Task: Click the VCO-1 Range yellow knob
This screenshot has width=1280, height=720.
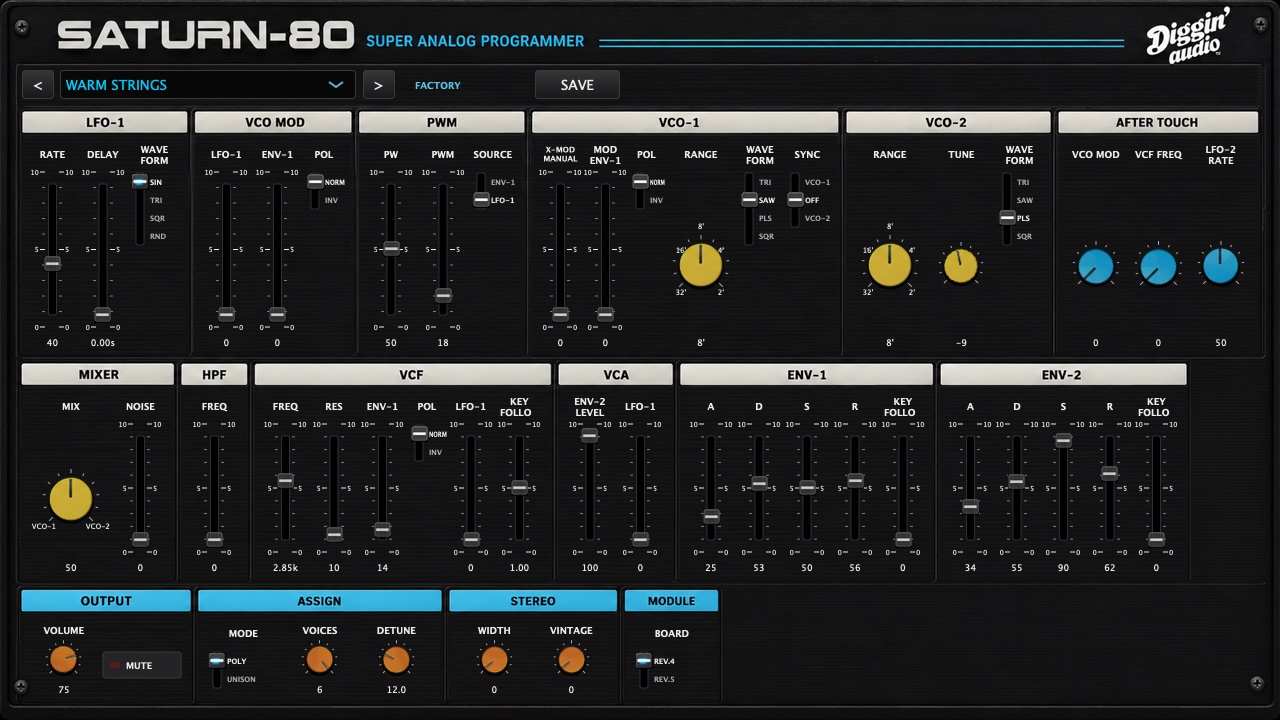Action: tap(700, 265)
